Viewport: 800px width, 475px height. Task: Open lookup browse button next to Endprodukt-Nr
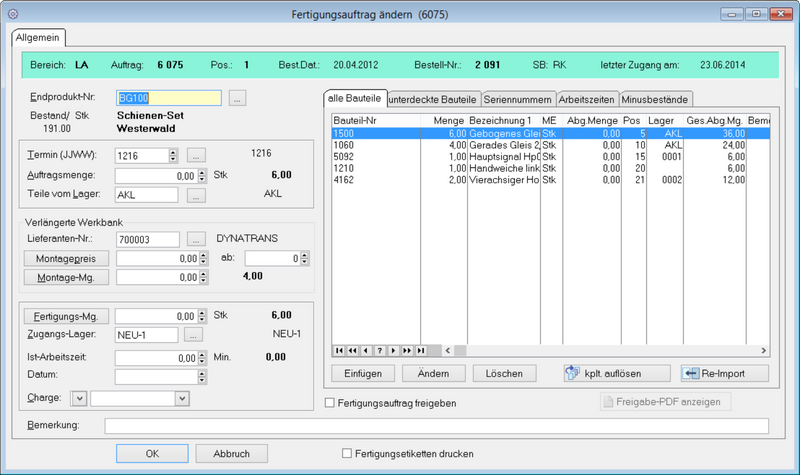pyautogui.click(x=237, y=98)
